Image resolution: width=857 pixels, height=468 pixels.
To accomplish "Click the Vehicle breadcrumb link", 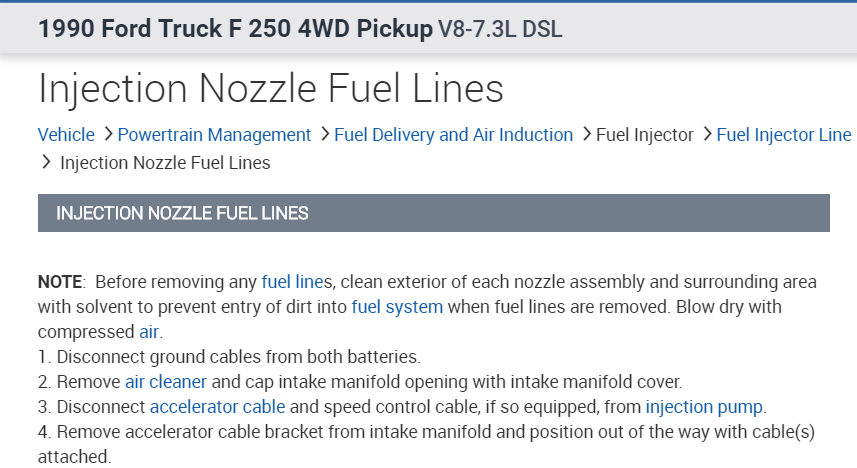I will pos(66,135).
